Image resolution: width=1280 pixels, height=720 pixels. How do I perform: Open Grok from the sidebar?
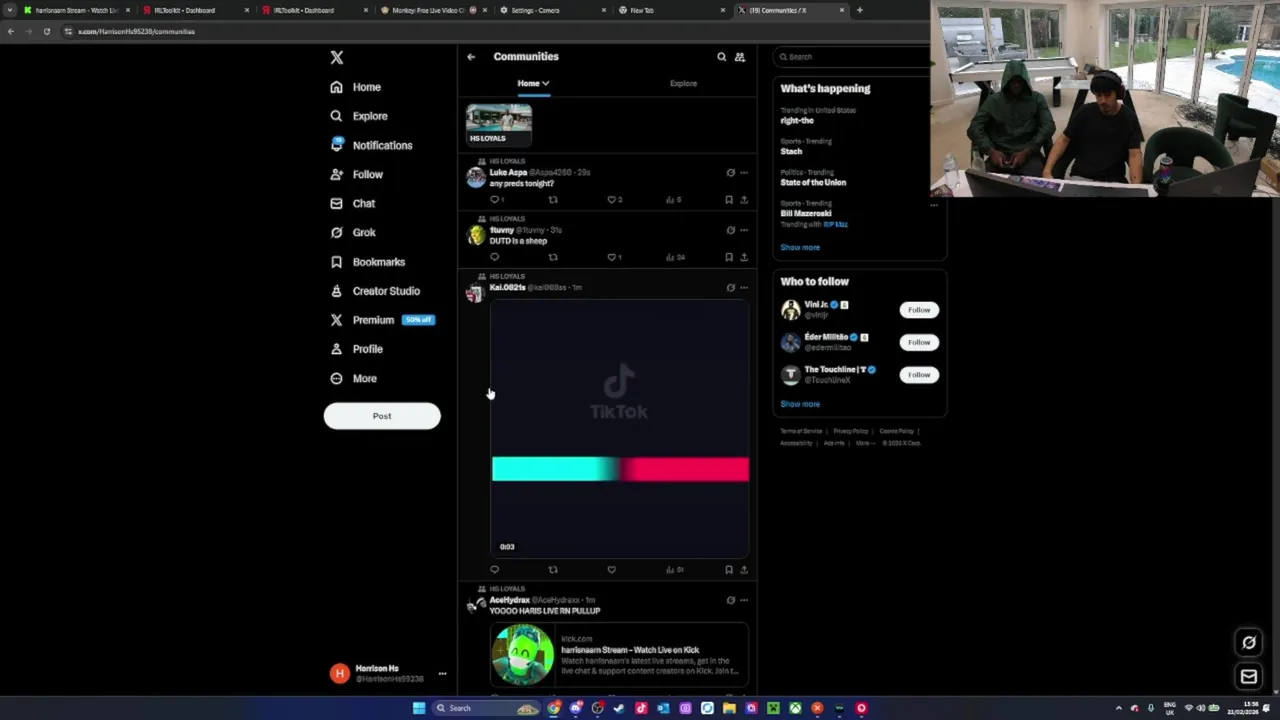click(353, 232)
